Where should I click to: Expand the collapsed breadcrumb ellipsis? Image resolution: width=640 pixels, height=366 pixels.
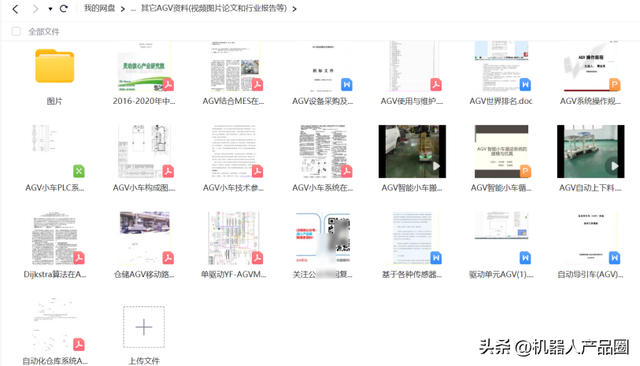(133, 9)
